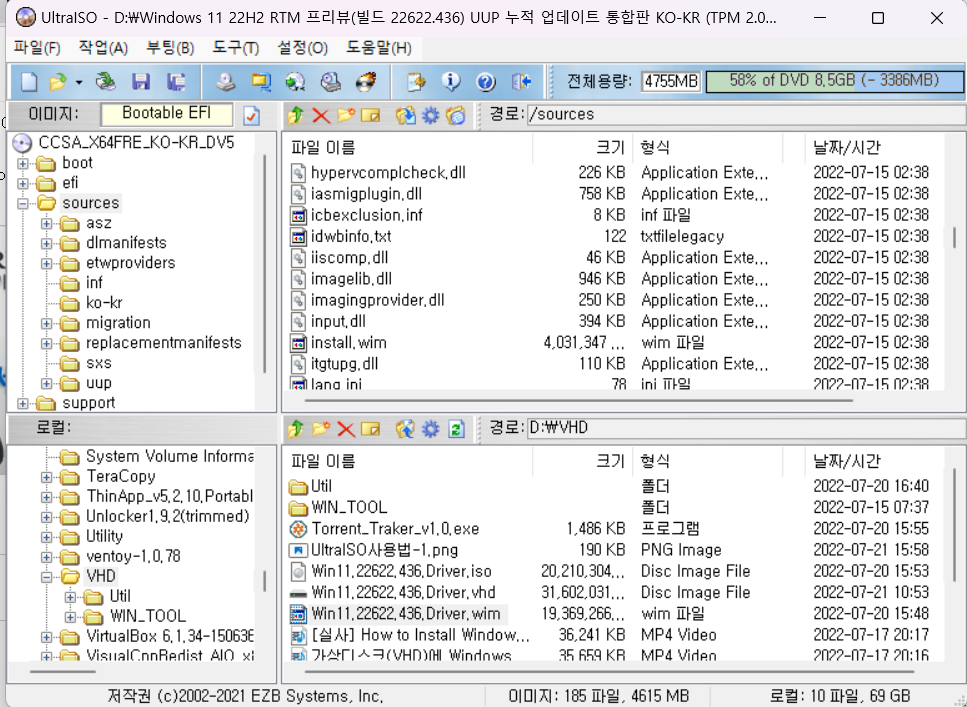Click the Bootable EFI image type field
Viewport: 967px width, 707px height.
[x=167, y=114]
